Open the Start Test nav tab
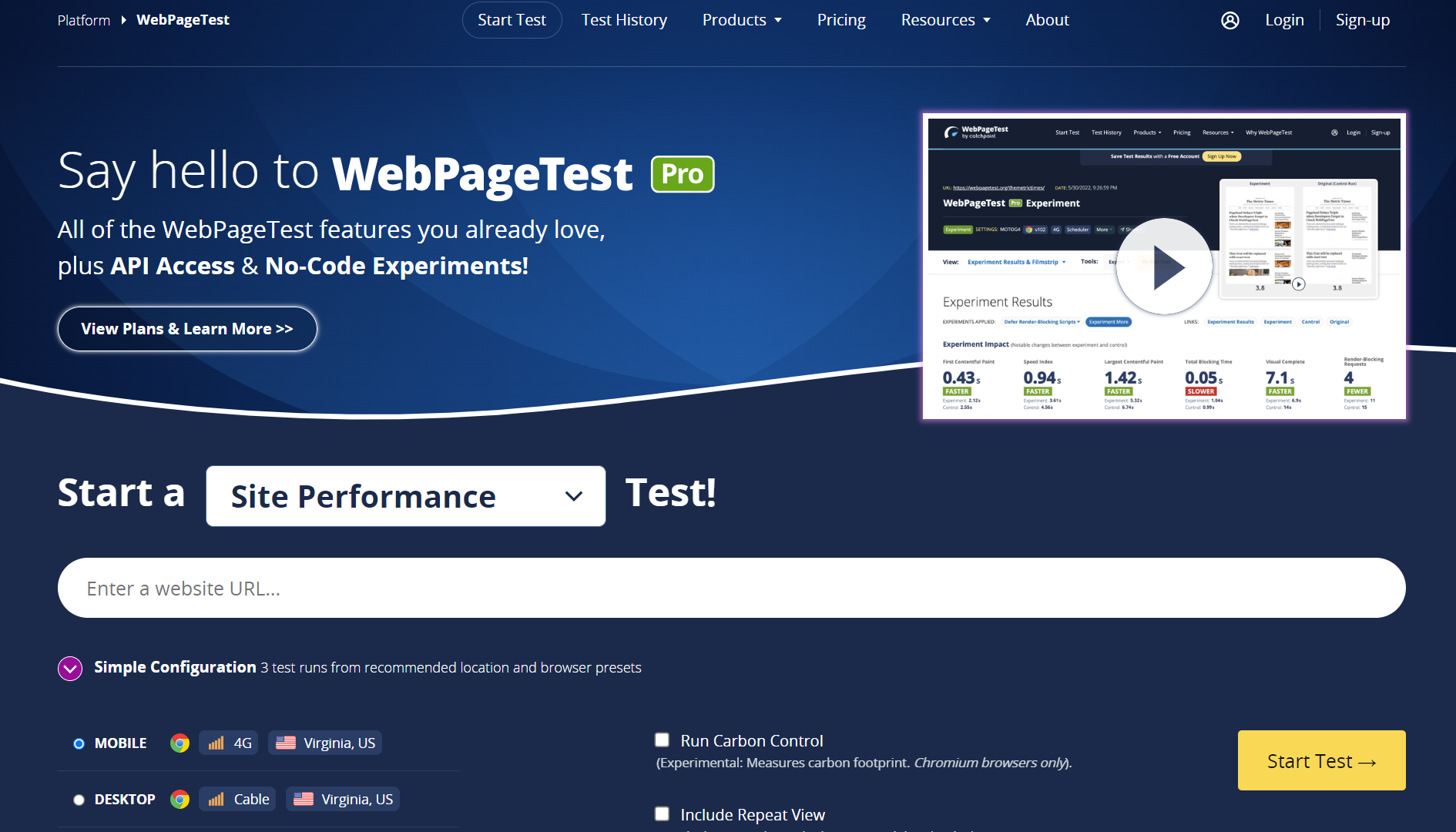This screenshot has height=832, width=1456. tap(512, 20)
